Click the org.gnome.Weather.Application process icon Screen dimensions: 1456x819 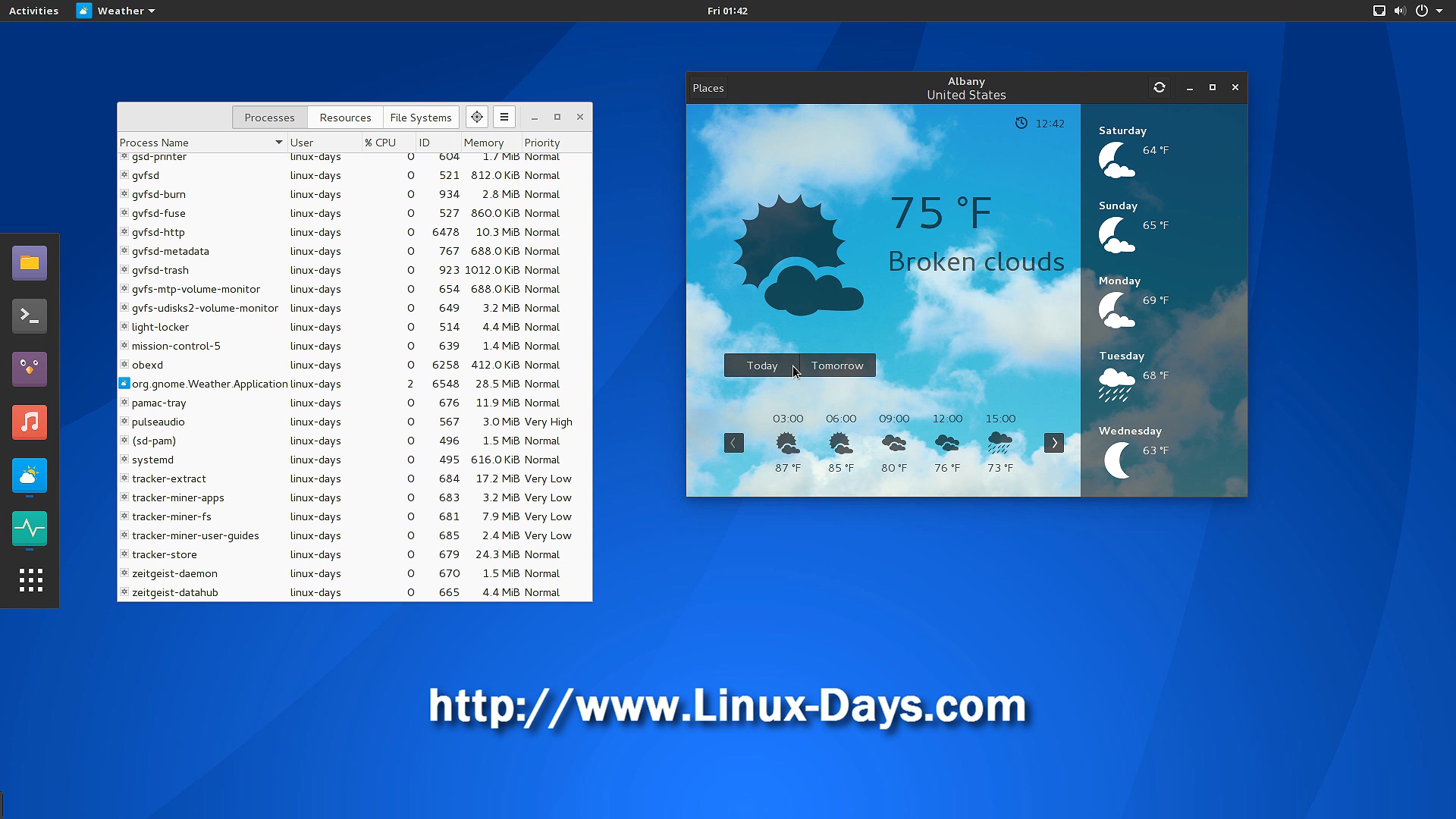click(124, 384)
